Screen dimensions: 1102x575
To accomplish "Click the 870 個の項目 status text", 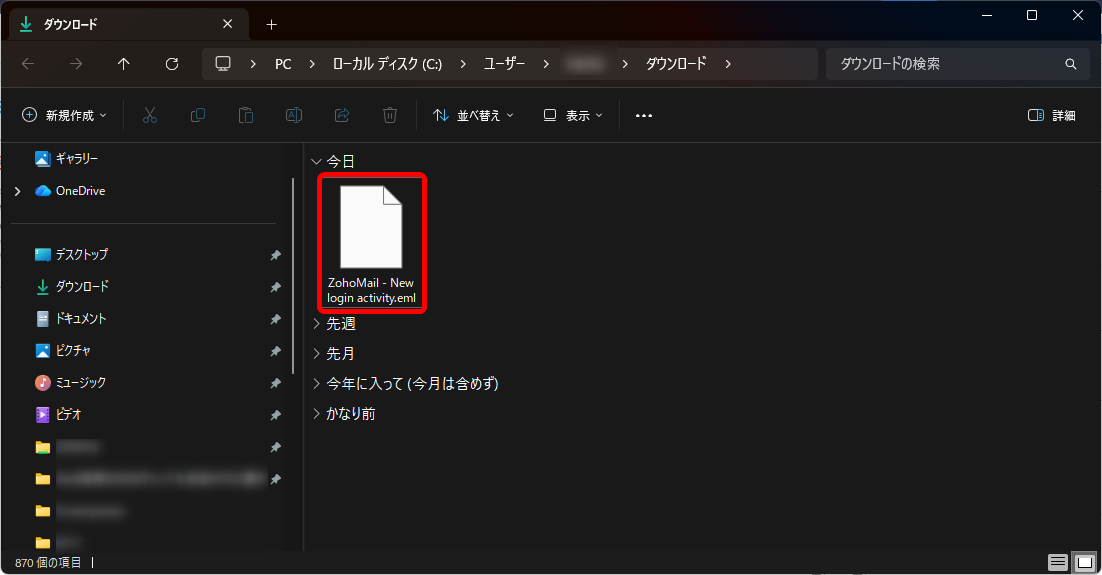I will [48, 562].
